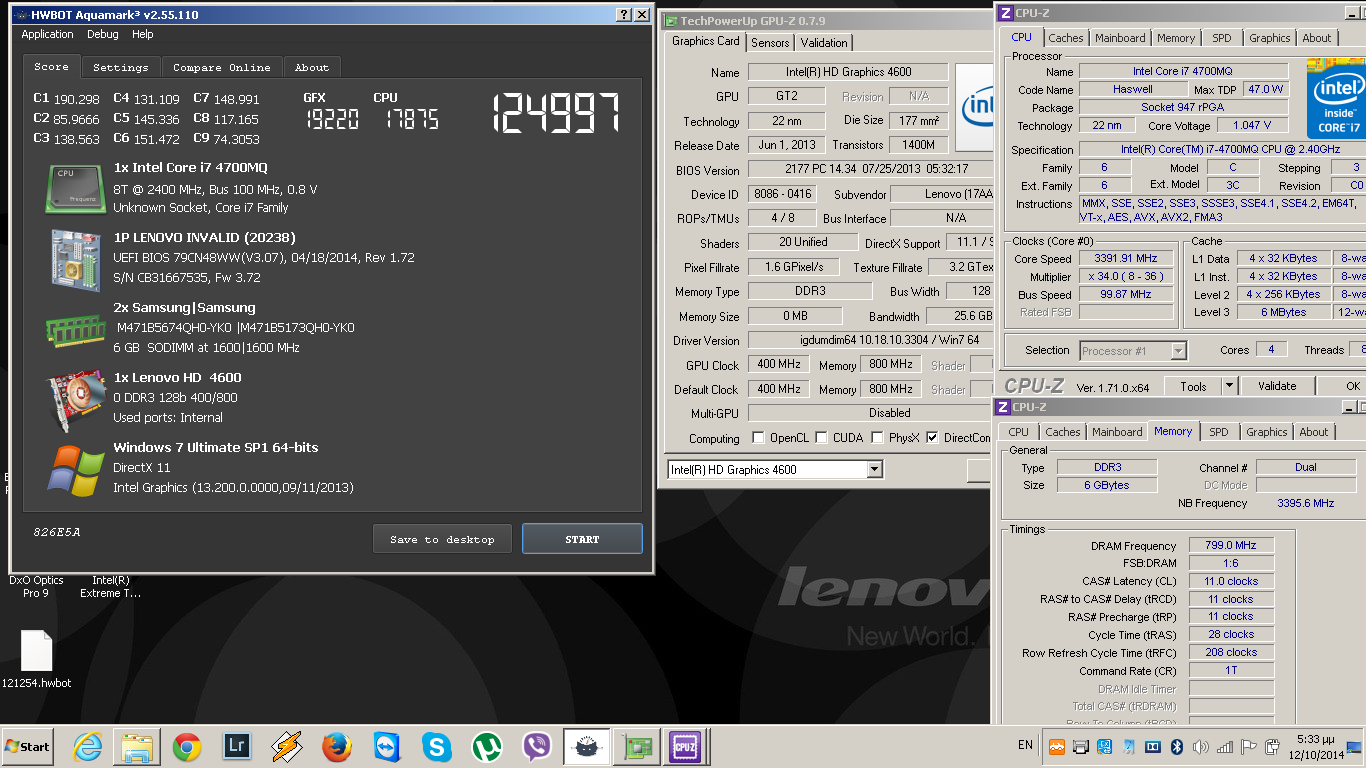Image resolution: width=1366 pixels, height=768 pixels.
Task: Click the Tools button in CPU-Z
Action: point(1193,386)
